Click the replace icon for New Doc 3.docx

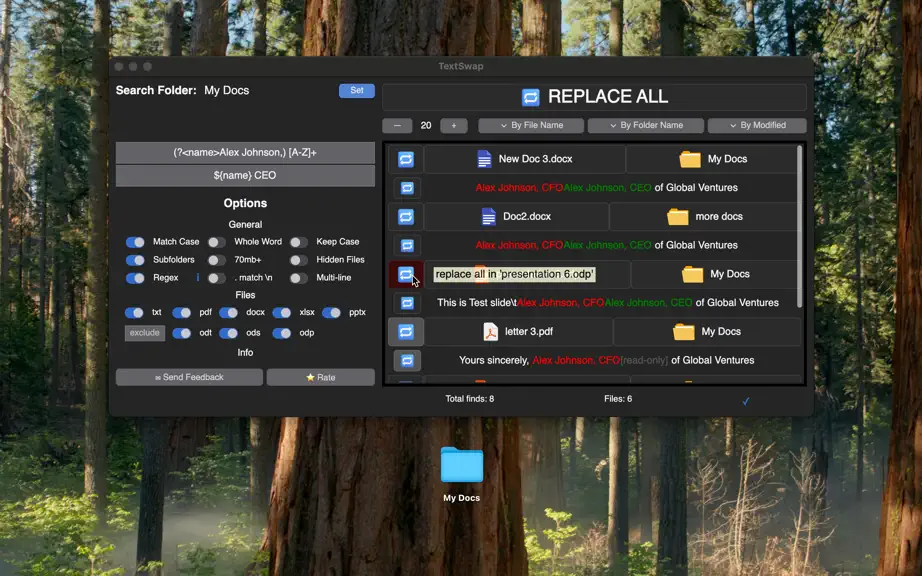point(406,159)
